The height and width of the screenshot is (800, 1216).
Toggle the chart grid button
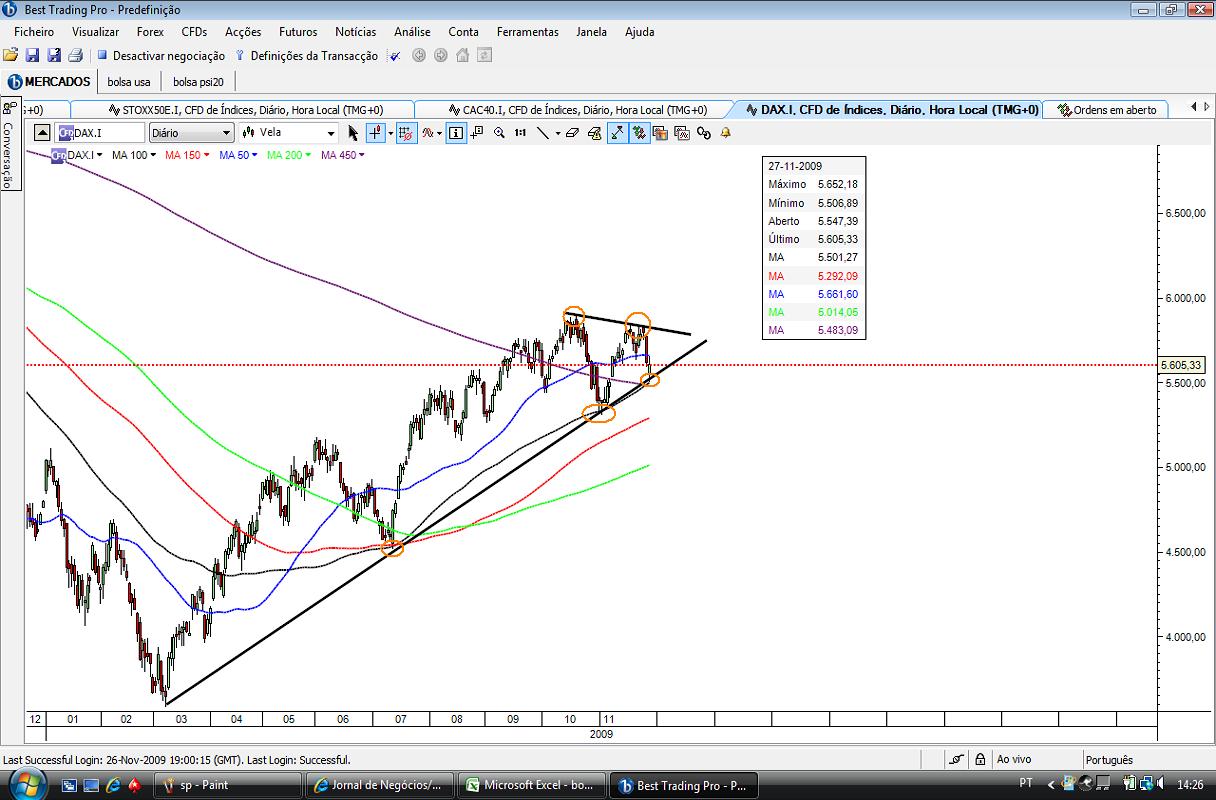[407, 132]
